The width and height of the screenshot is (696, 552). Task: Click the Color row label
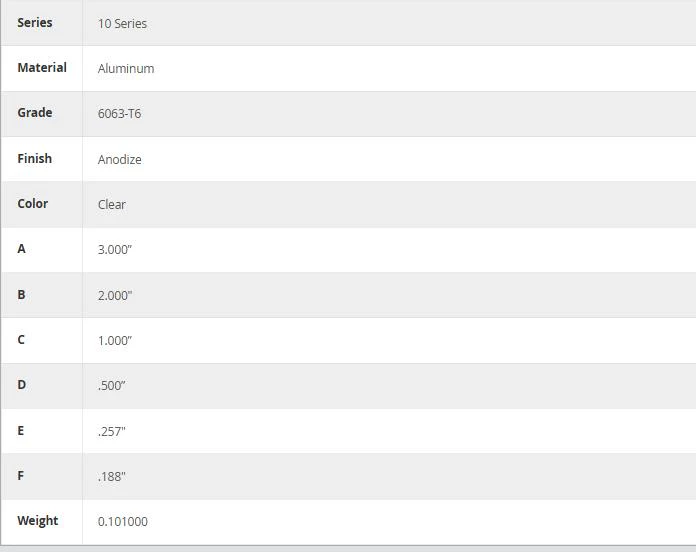pos(33,203)
